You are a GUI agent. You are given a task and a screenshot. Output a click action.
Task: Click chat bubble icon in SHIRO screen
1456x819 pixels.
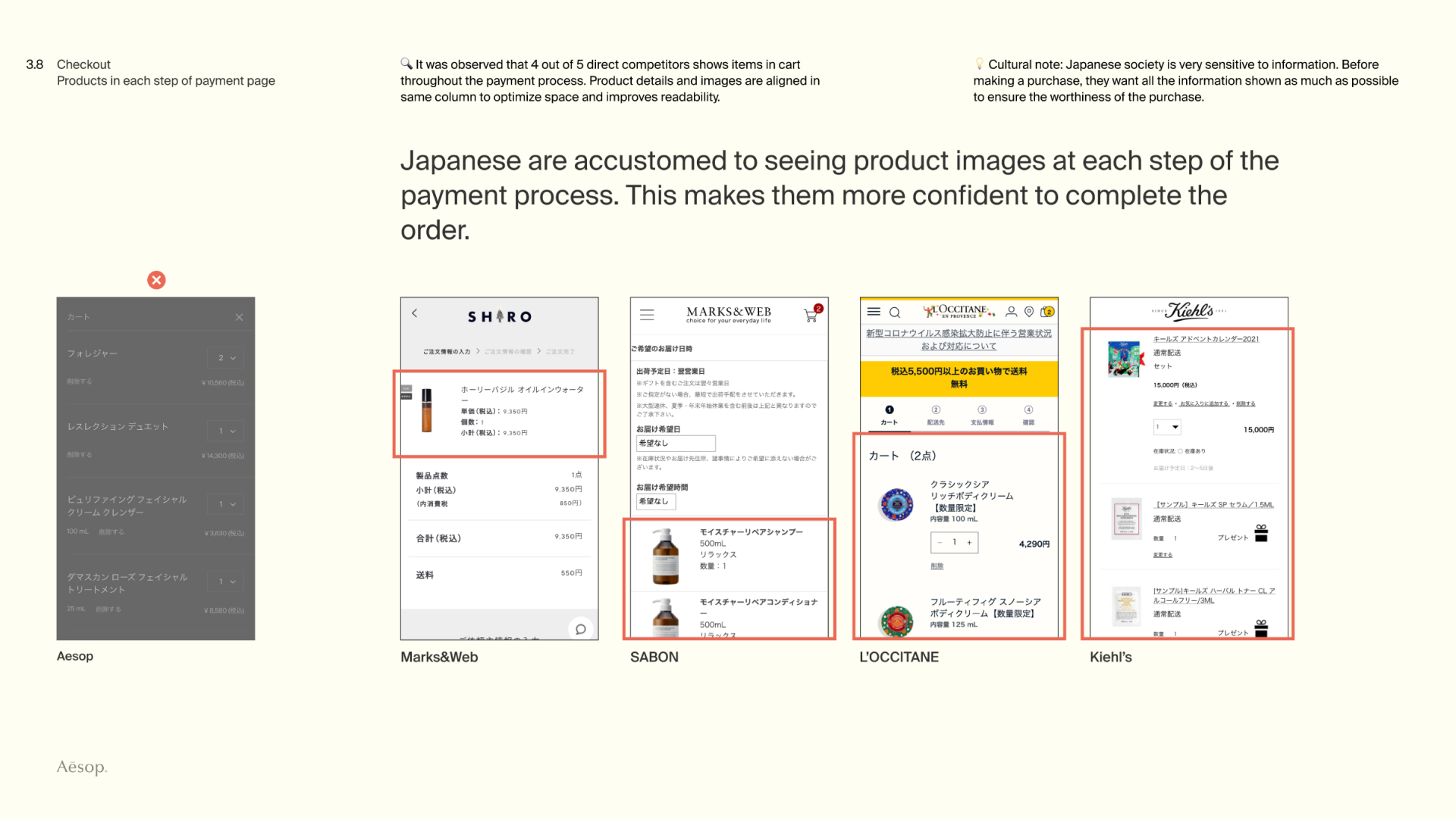[x=580, y=629]
